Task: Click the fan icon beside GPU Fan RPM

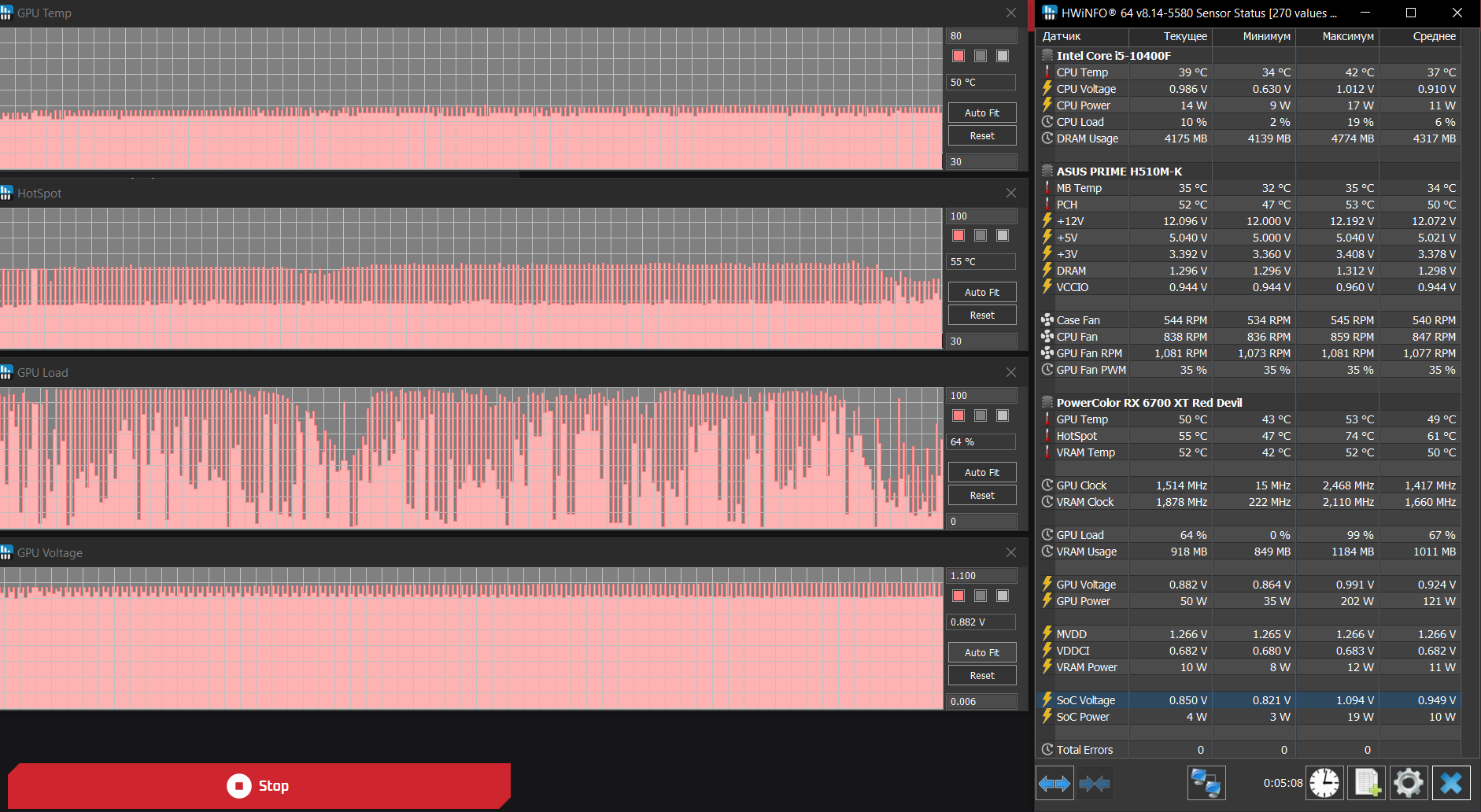Action: pyautogui.click(x=1047, y=353)
